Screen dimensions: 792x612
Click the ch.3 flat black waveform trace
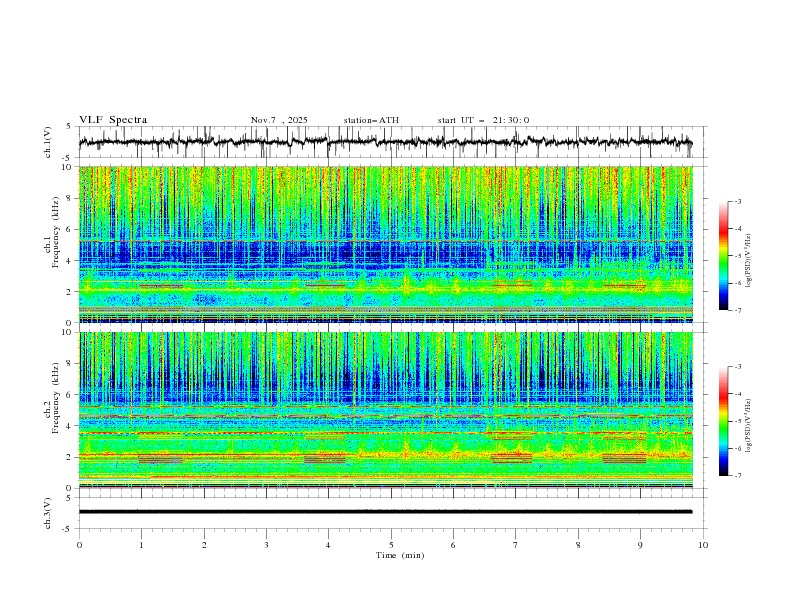(385, 512)
